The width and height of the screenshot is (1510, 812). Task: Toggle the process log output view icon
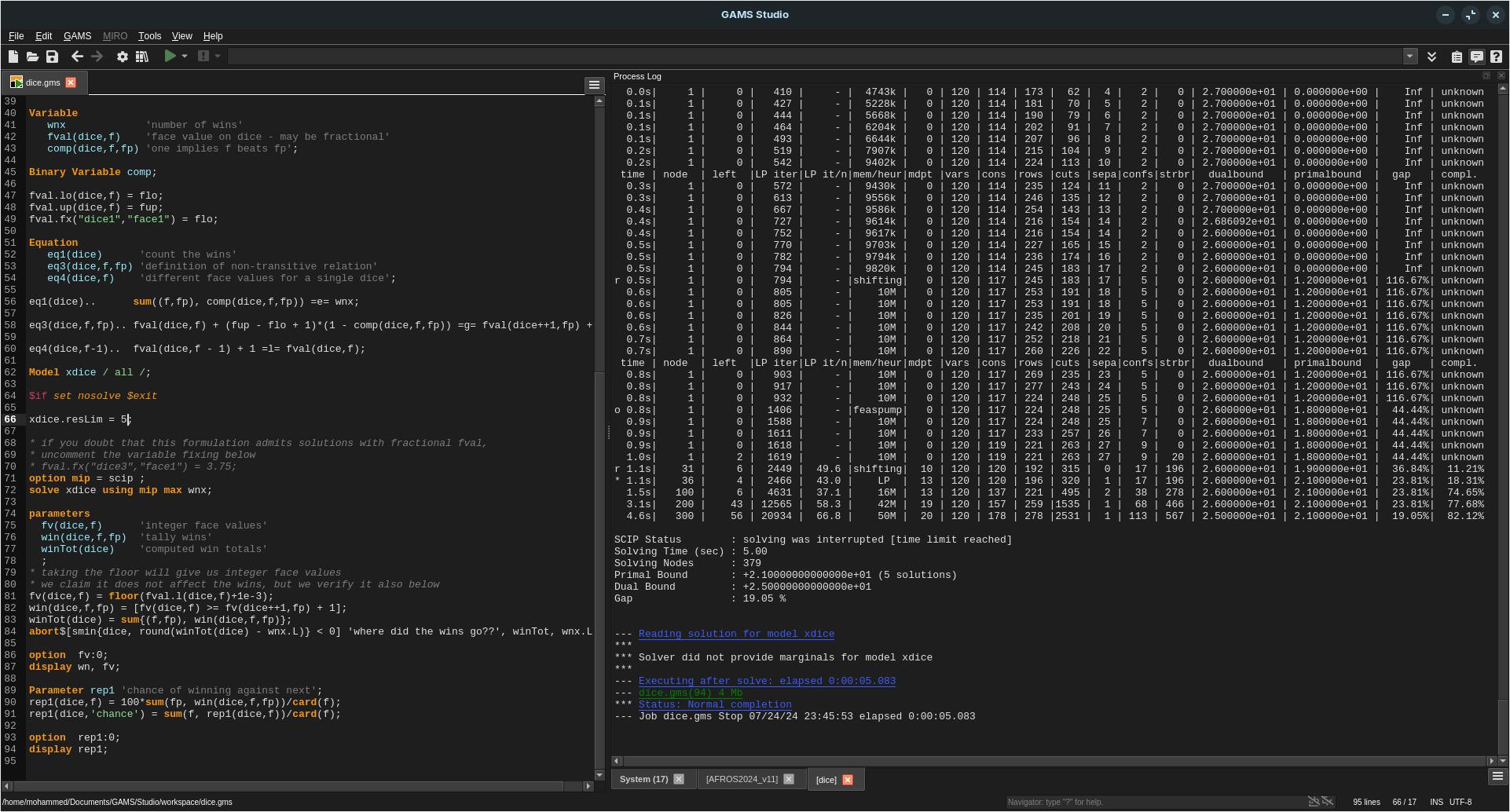pos(1476,57)
